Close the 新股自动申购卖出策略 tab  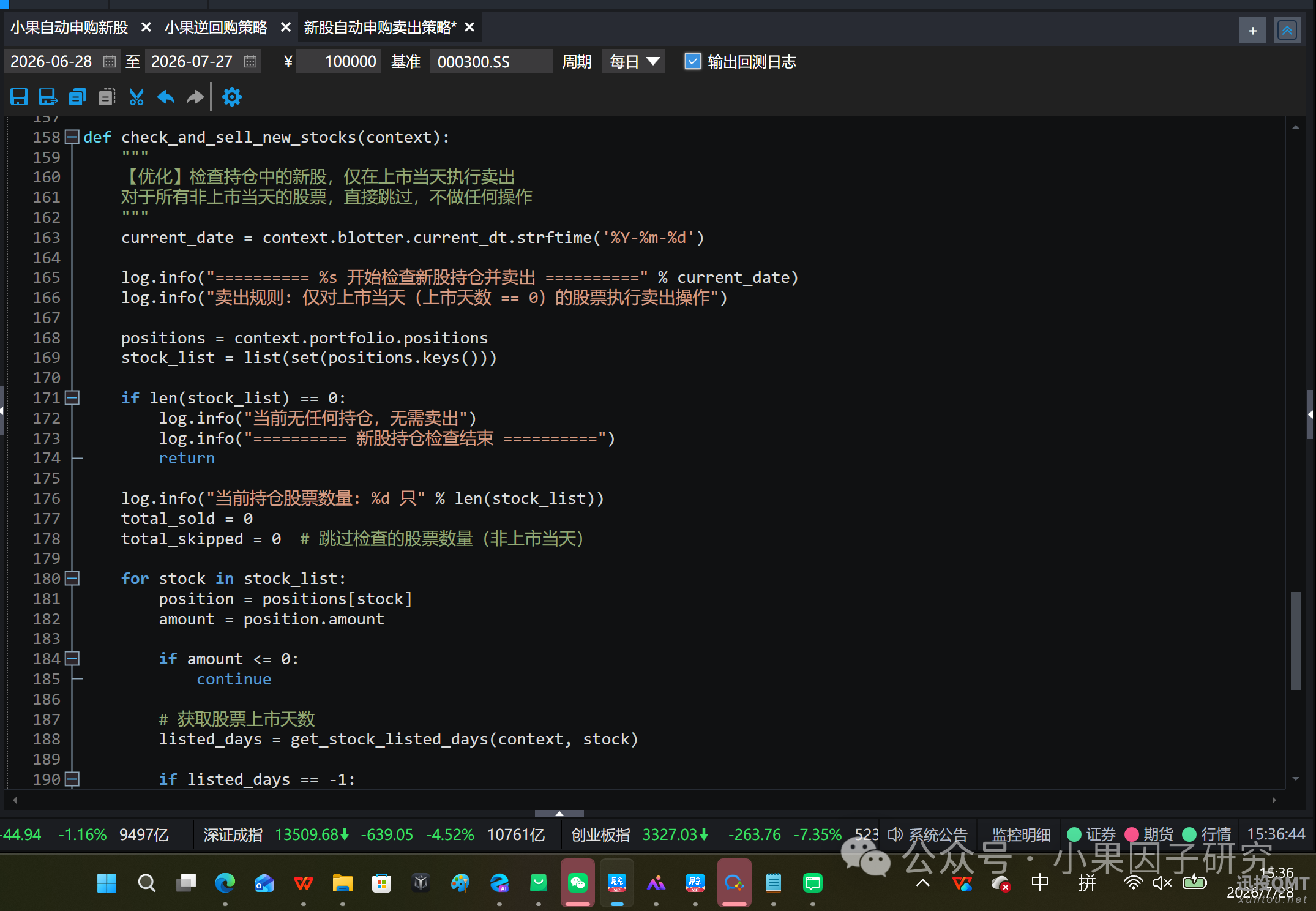[469, 28]
